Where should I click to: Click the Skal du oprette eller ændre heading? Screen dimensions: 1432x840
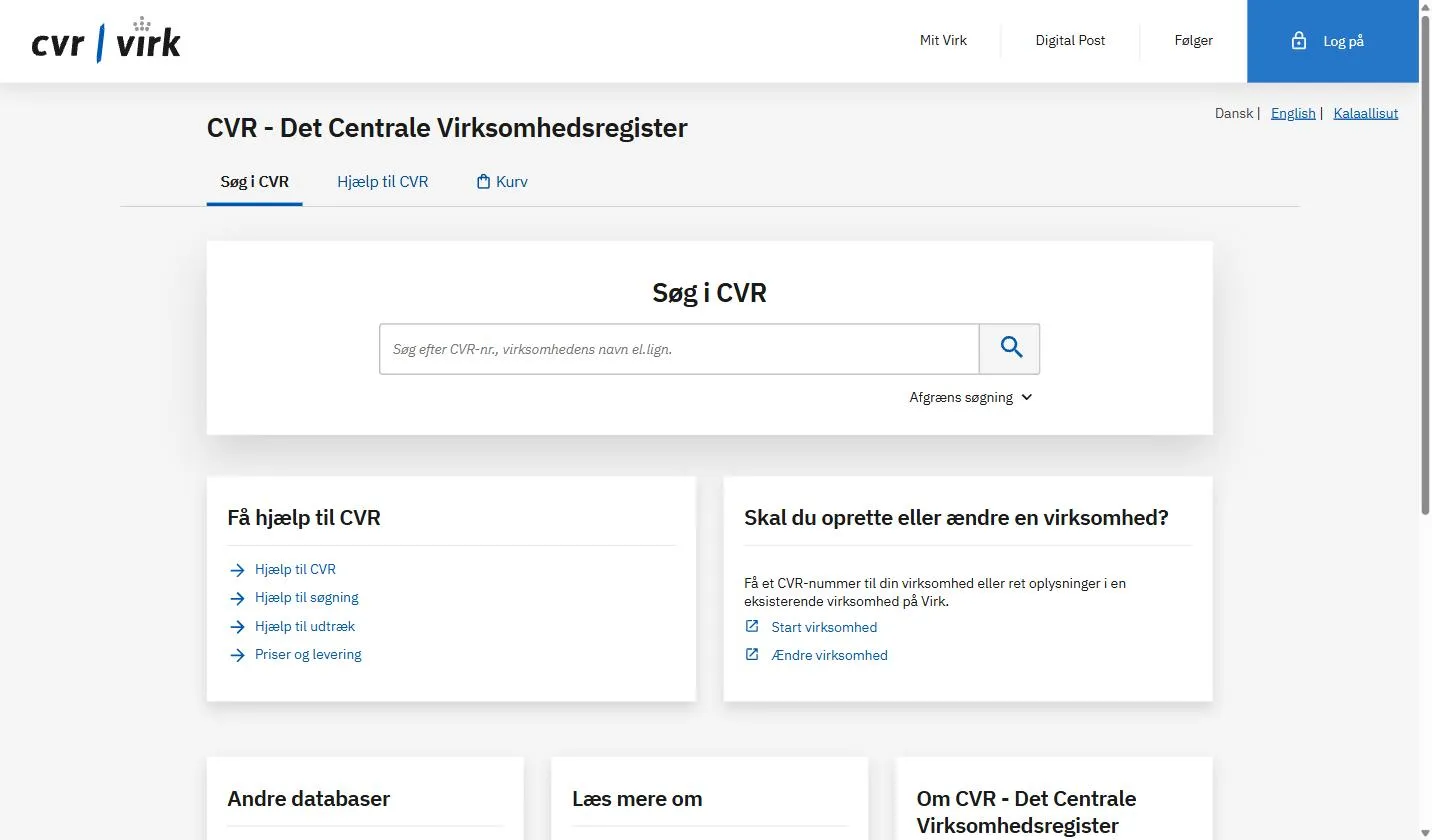point(956,518)
